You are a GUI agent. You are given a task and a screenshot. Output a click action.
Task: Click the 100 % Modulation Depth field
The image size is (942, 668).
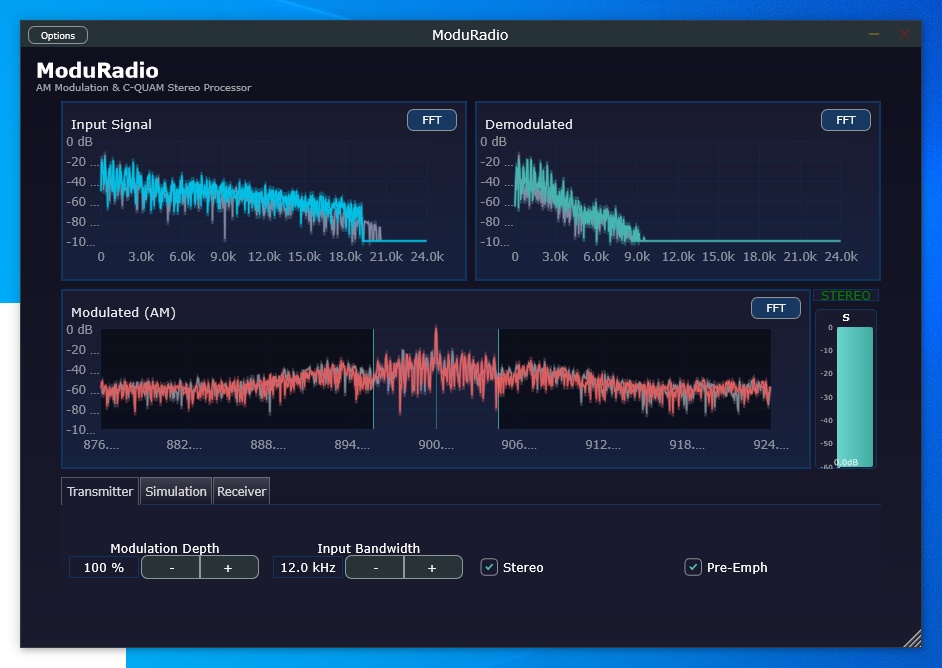(103, 568)
